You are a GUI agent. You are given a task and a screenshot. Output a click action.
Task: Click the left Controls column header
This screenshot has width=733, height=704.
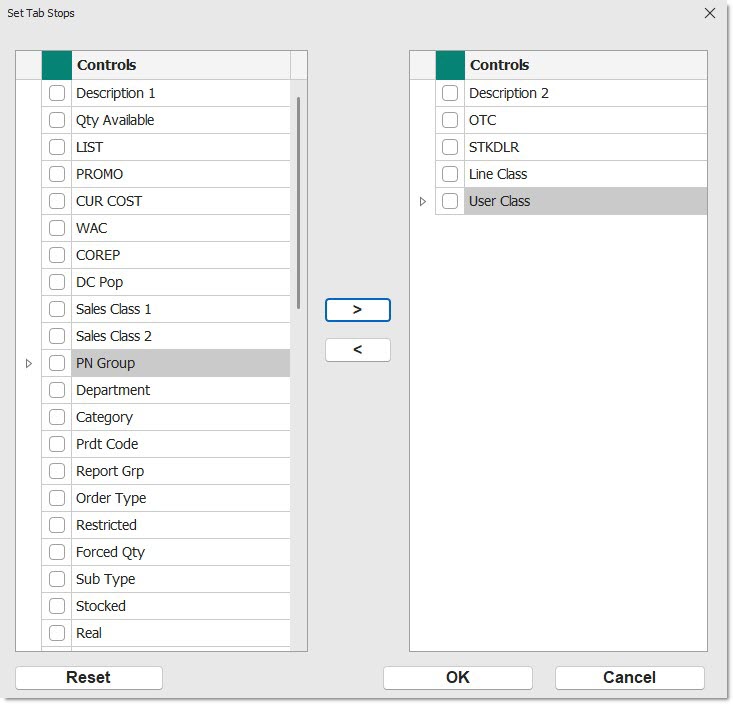click(180, 65)
